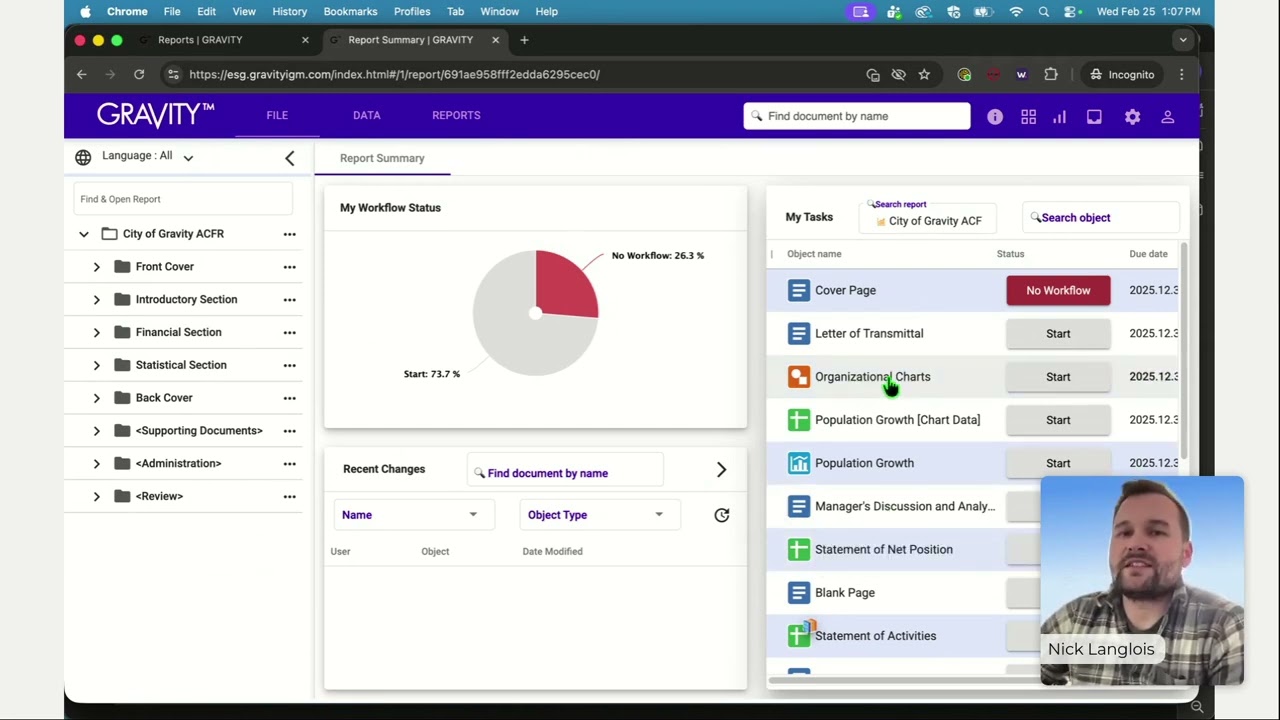This screenshot has width=1280, height=720.
Task: Select the Report Summary tab
Action: pos(382,158)
